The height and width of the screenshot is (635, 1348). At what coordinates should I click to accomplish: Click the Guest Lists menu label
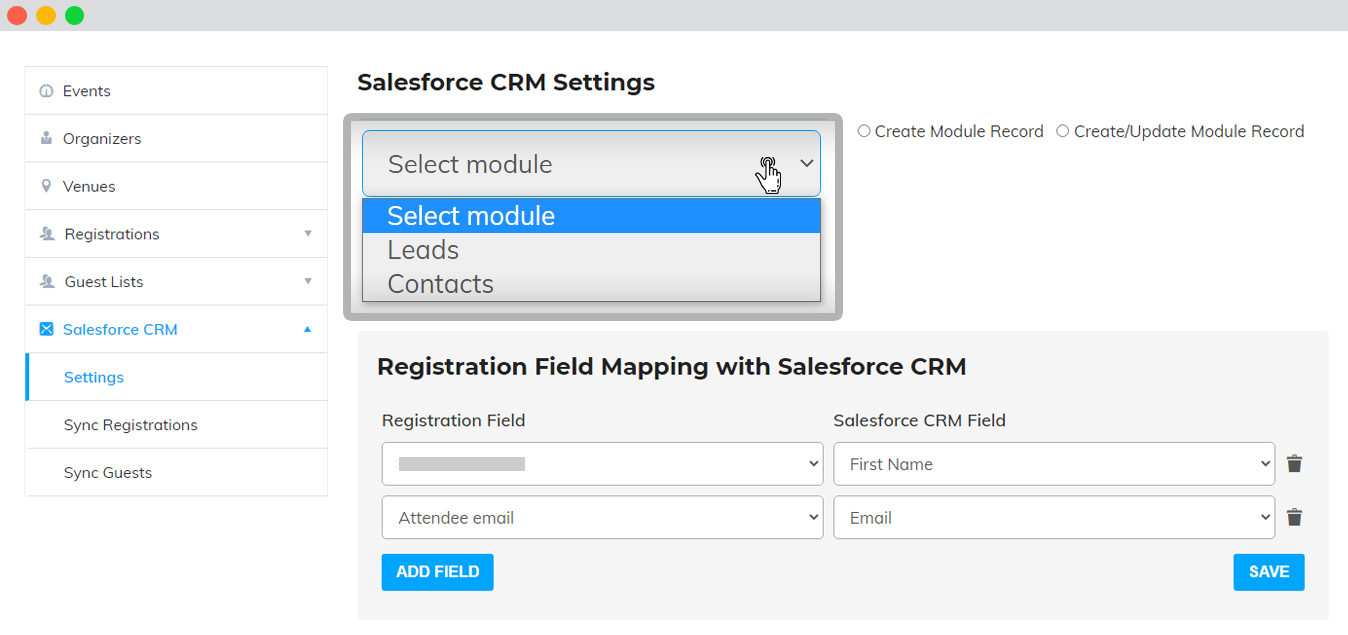pyautogui.click(x=104, y=282)
